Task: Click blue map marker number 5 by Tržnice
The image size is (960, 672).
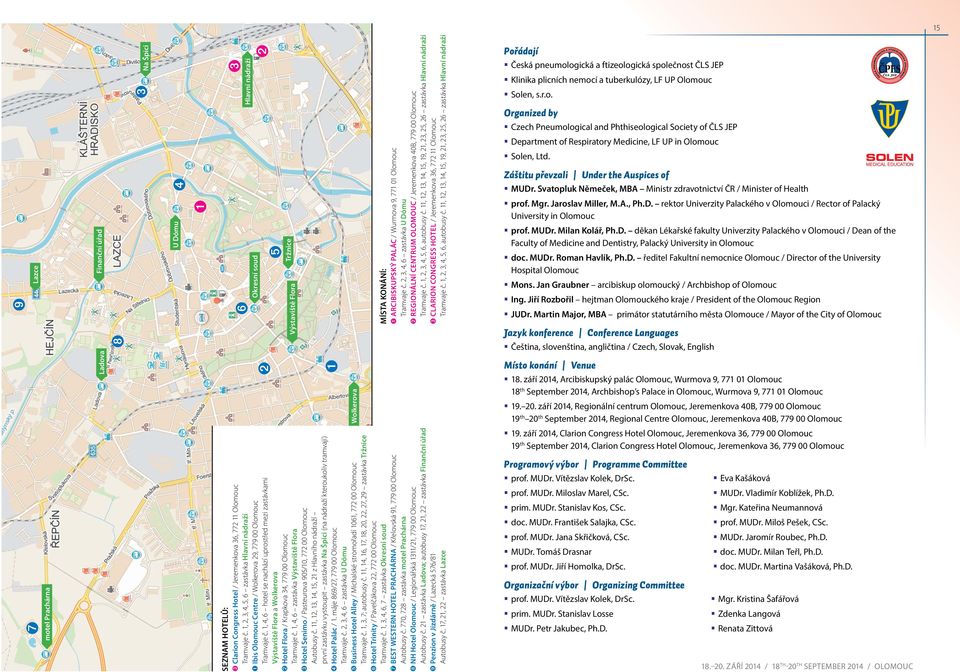Action: tap(276, 251)
